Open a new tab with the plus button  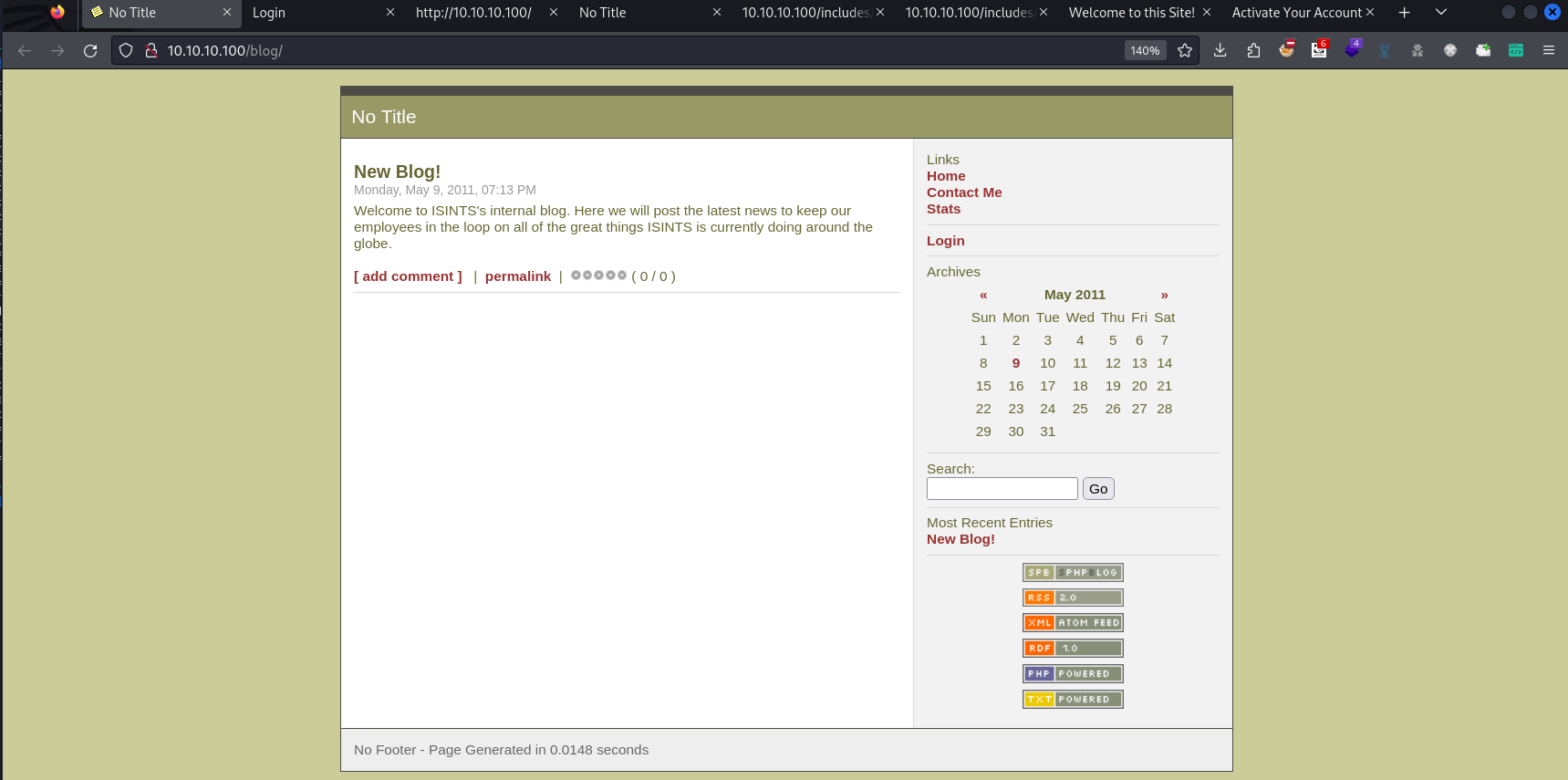(x=1405, y=13)
